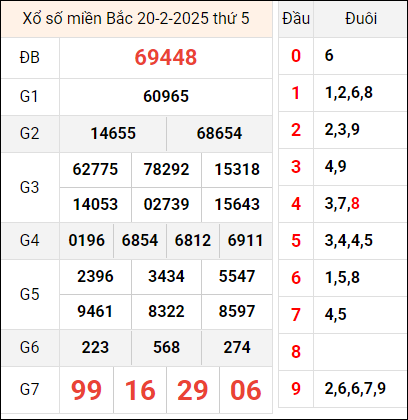Select G3 number 78292
Screen dimensions: 408x420
pyautogui.click(x=166, y=169)
